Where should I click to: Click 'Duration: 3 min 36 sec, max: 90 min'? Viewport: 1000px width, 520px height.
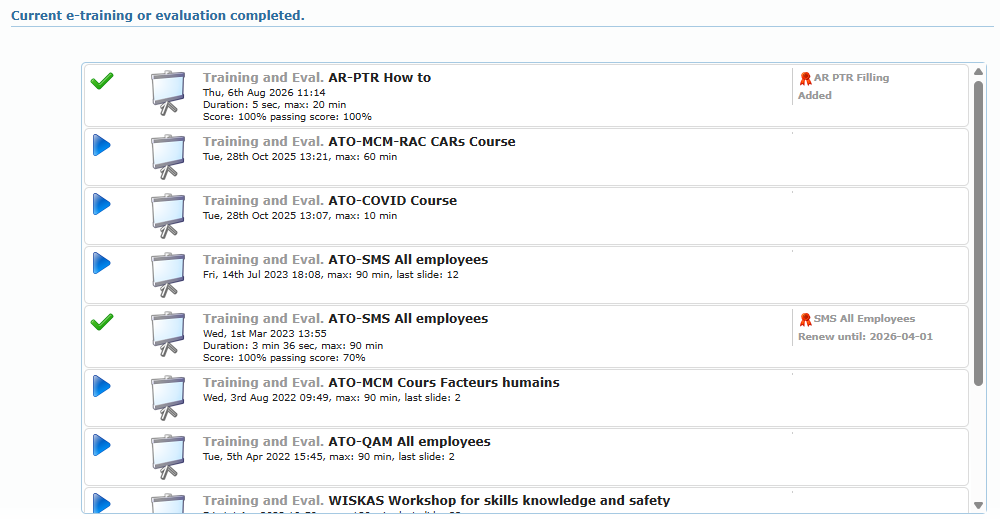pyautogui.click(x=293, y=345)
